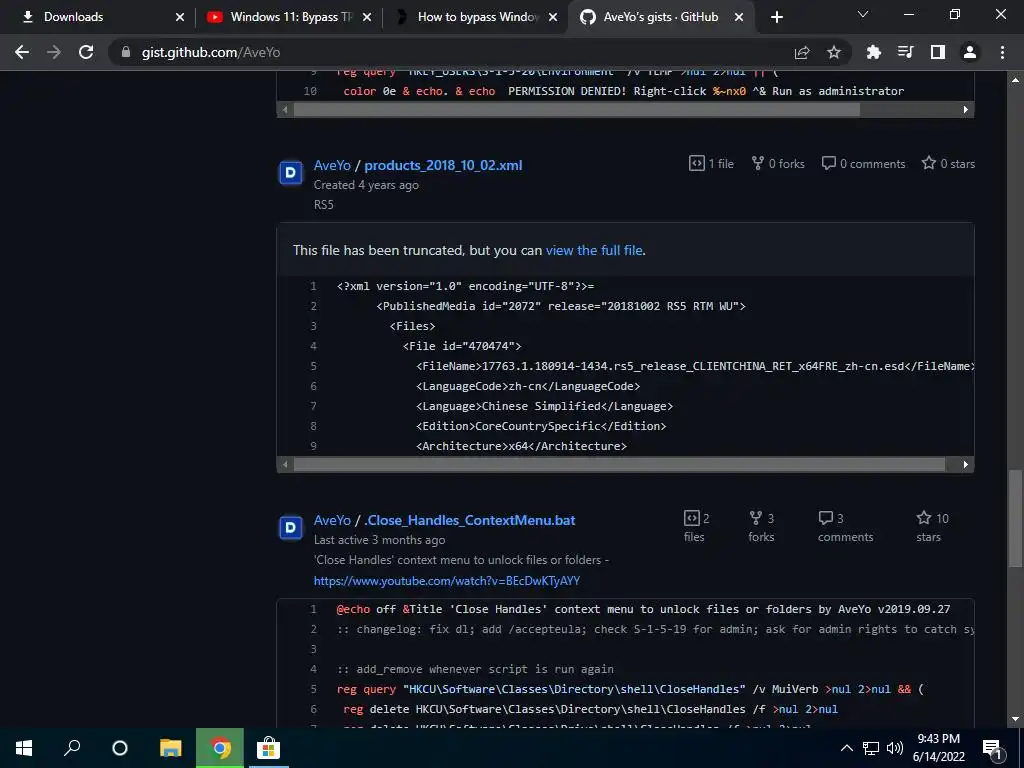Go forward in browser history
The height and width of the screenshot is (768, 1024).
[54, 52]
